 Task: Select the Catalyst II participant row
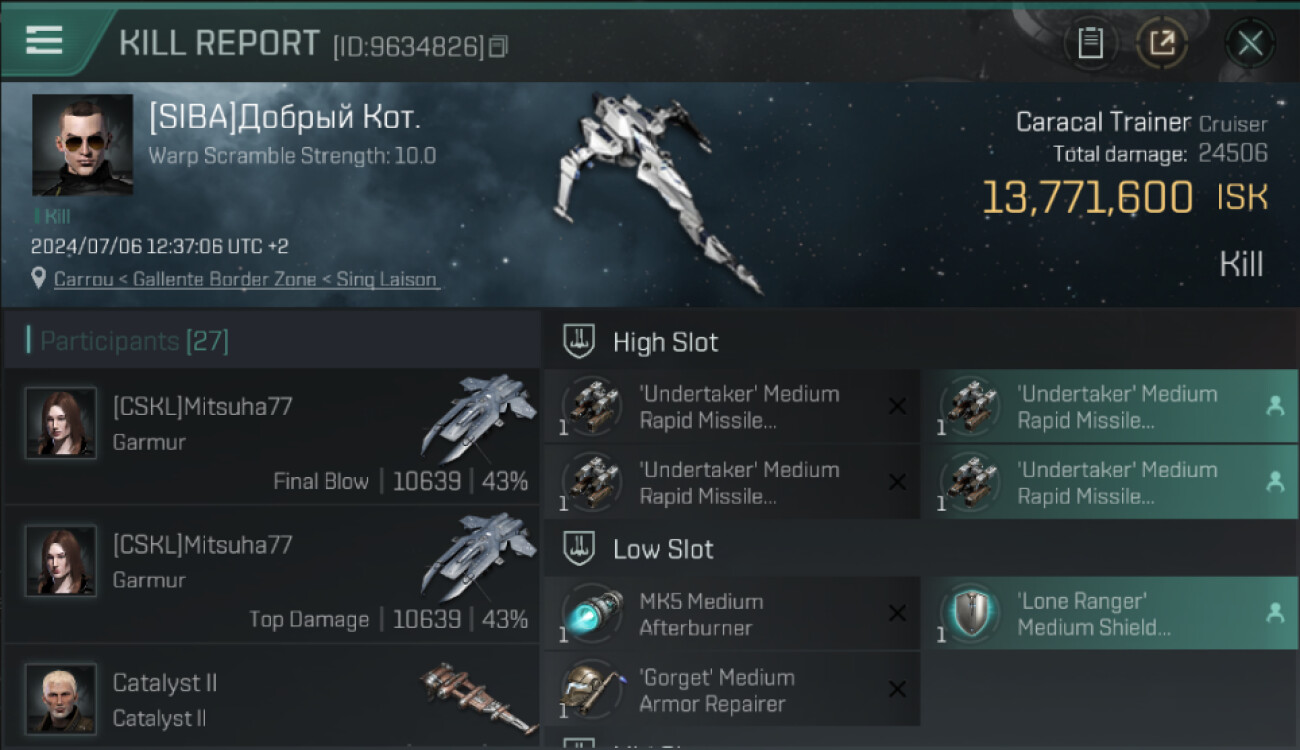[270, 700]
